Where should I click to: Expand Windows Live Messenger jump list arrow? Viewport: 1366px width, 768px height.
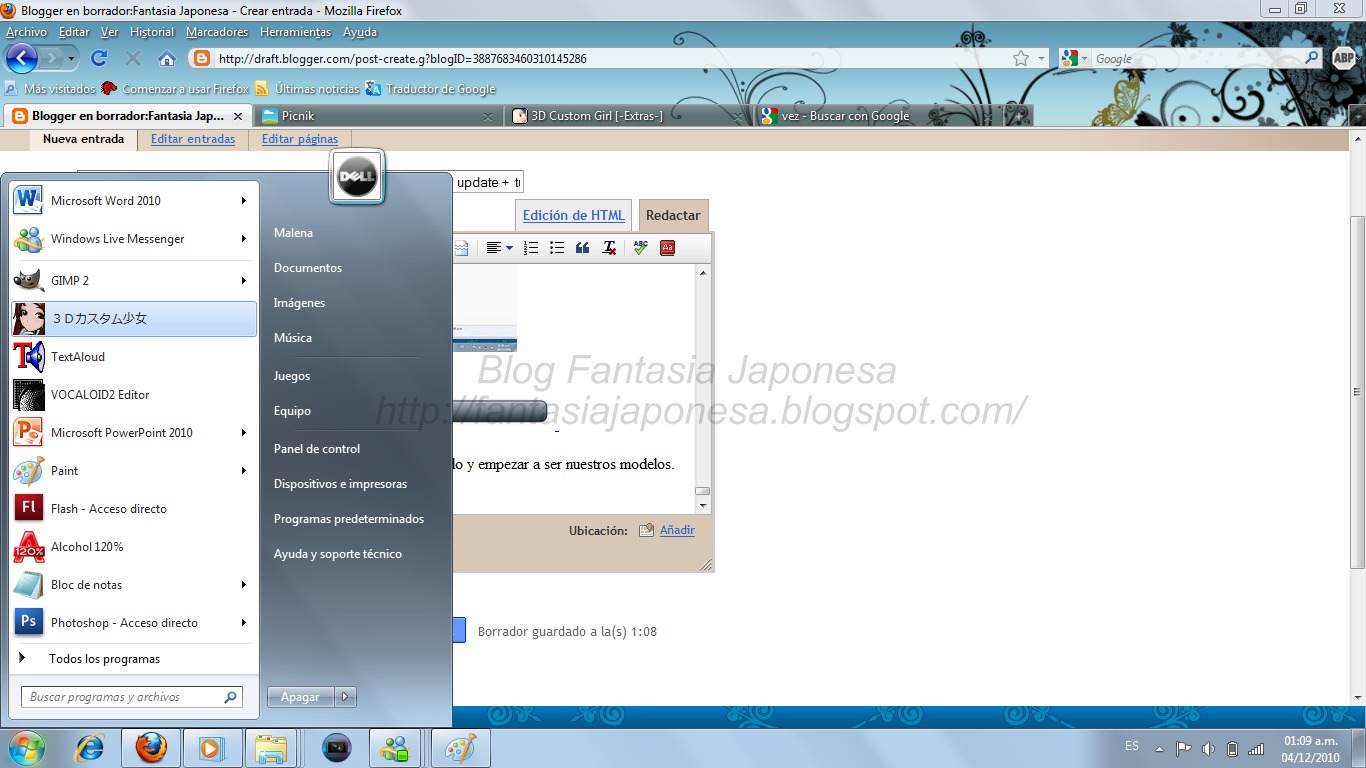point(244,239)
